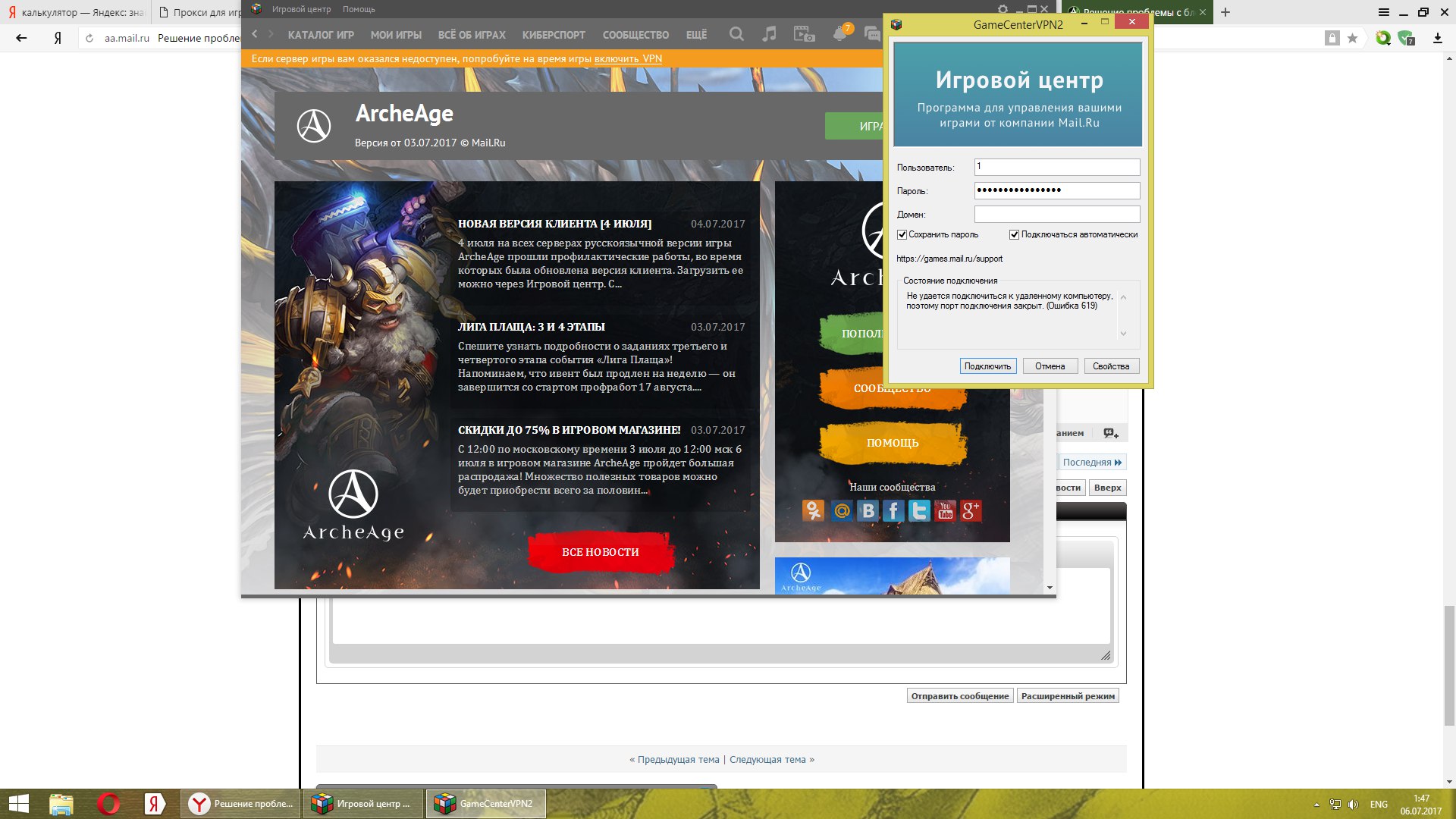This screenshot has width=1456, height=819.
Task: Click the search magnifier in Game Center toolbar
Action: tap(736, 34)
